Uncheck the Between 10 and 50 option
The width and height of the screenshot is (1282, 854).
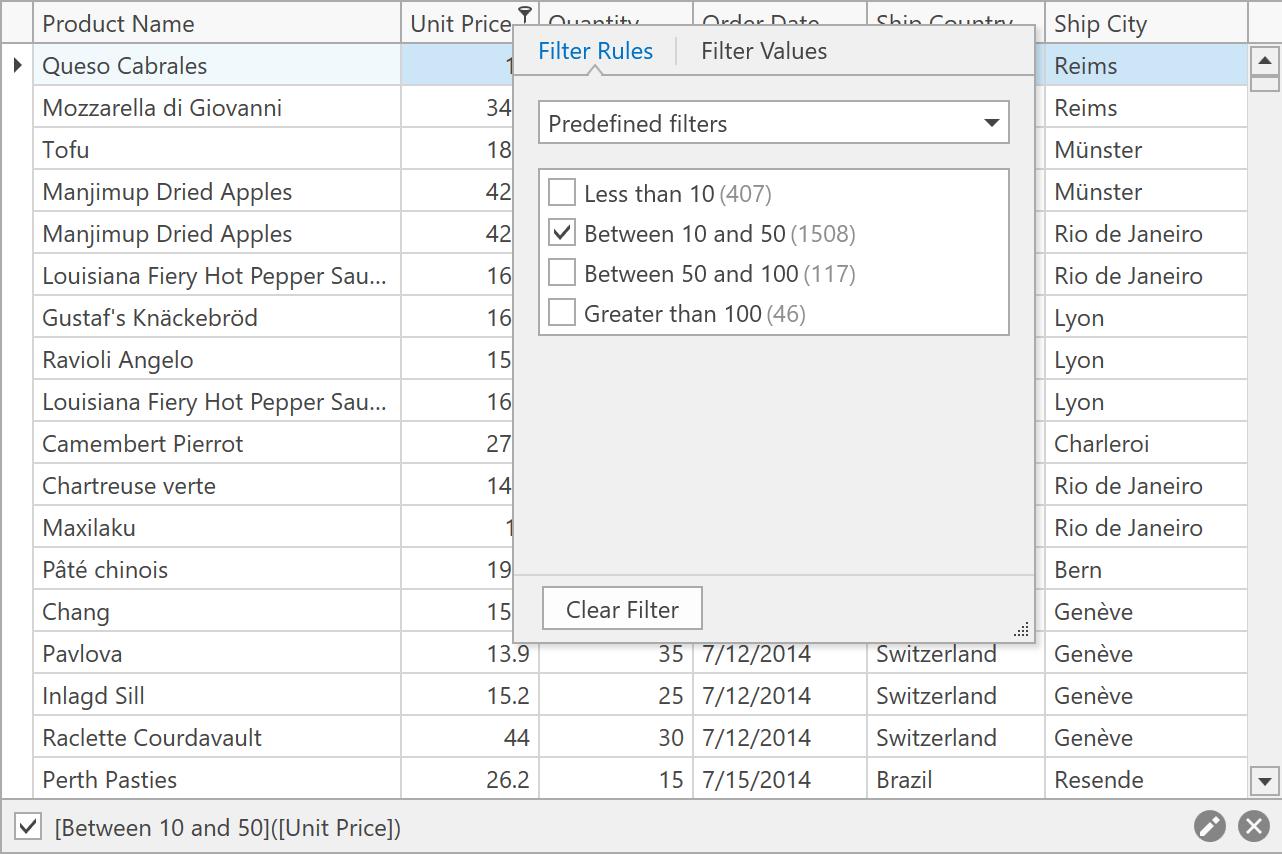coord(563,233)
